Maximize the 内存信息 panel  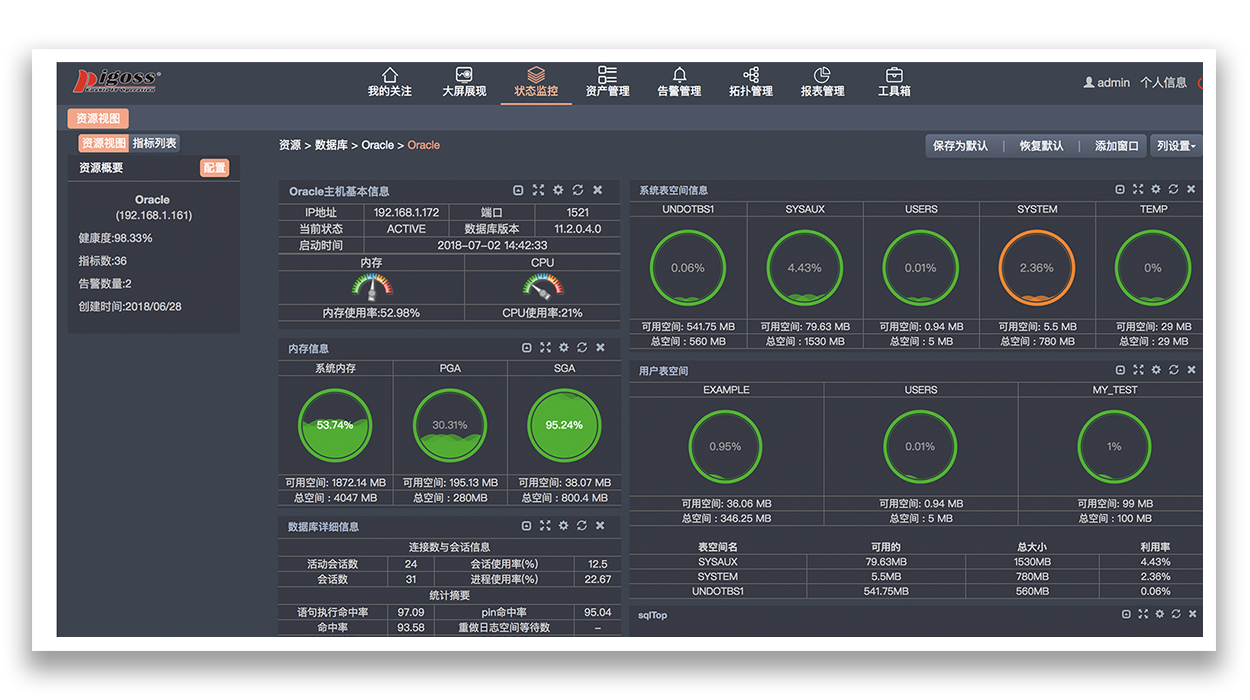[x=545, y=348]
